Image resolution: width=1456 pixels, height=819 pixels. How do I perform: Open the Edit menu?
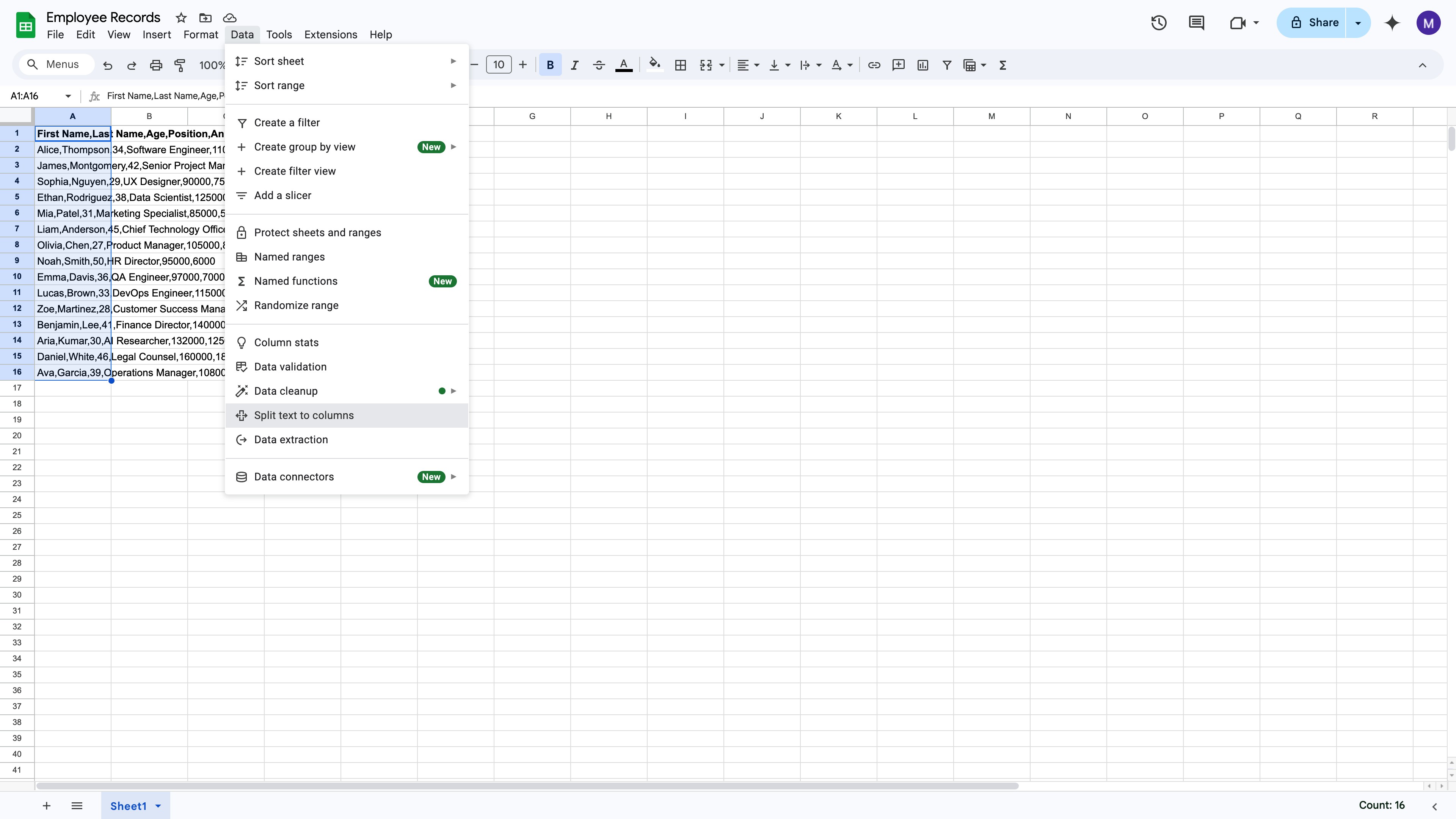click(x=85, y=35)
